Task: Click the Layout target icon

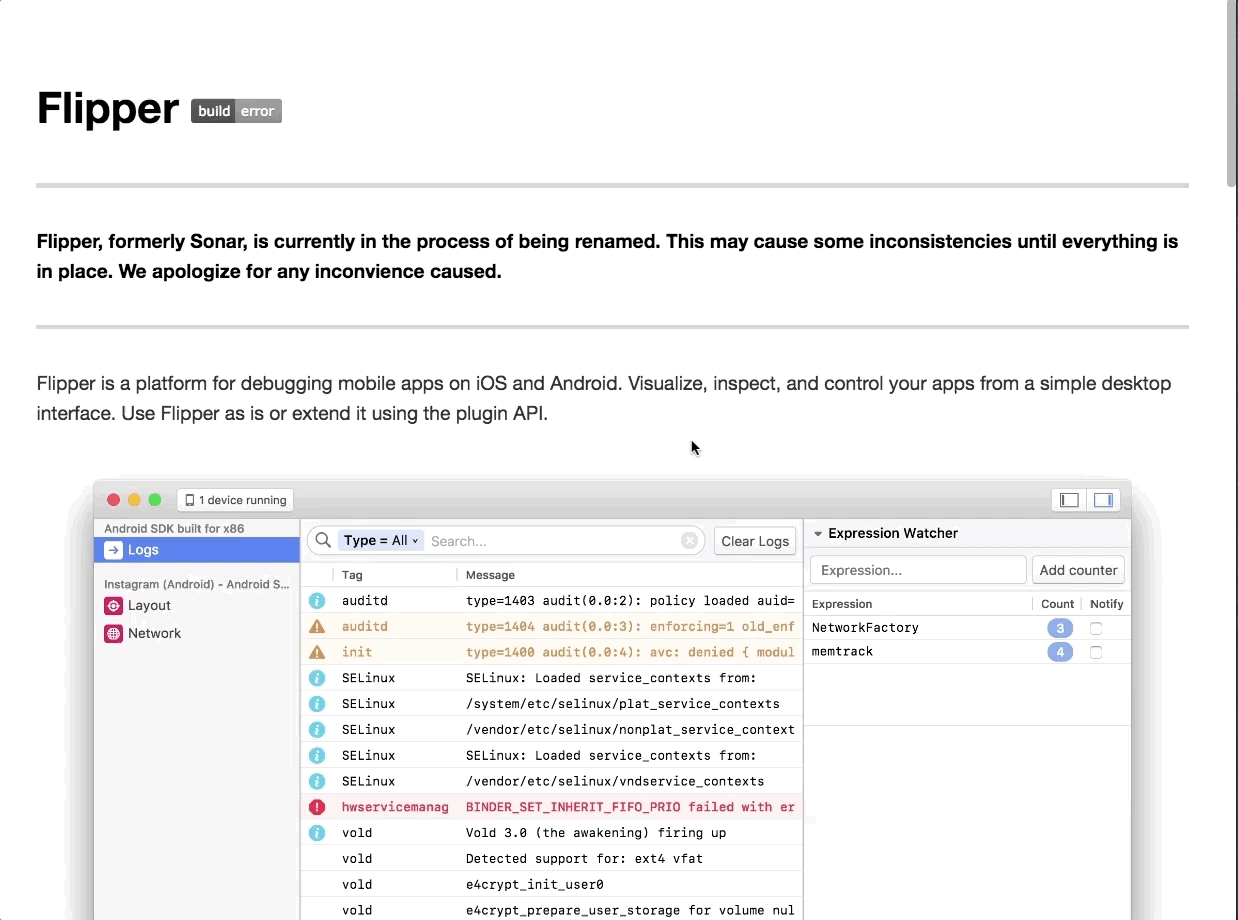Action: tap(114, 605)
